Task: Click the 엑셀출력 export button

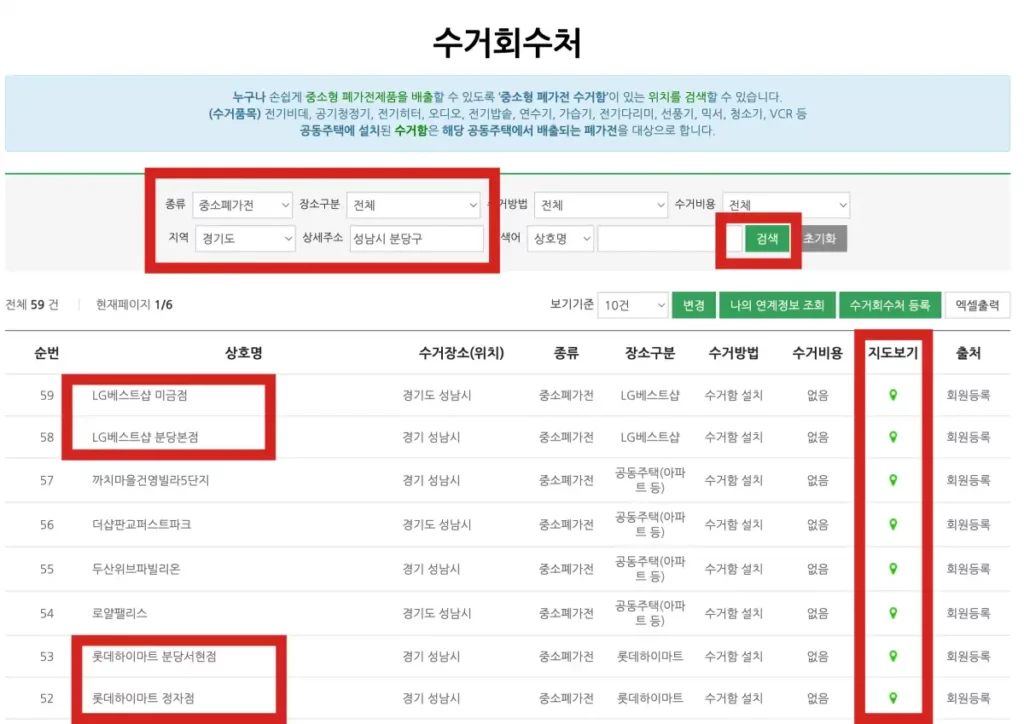Action: [x=977, y=305]
